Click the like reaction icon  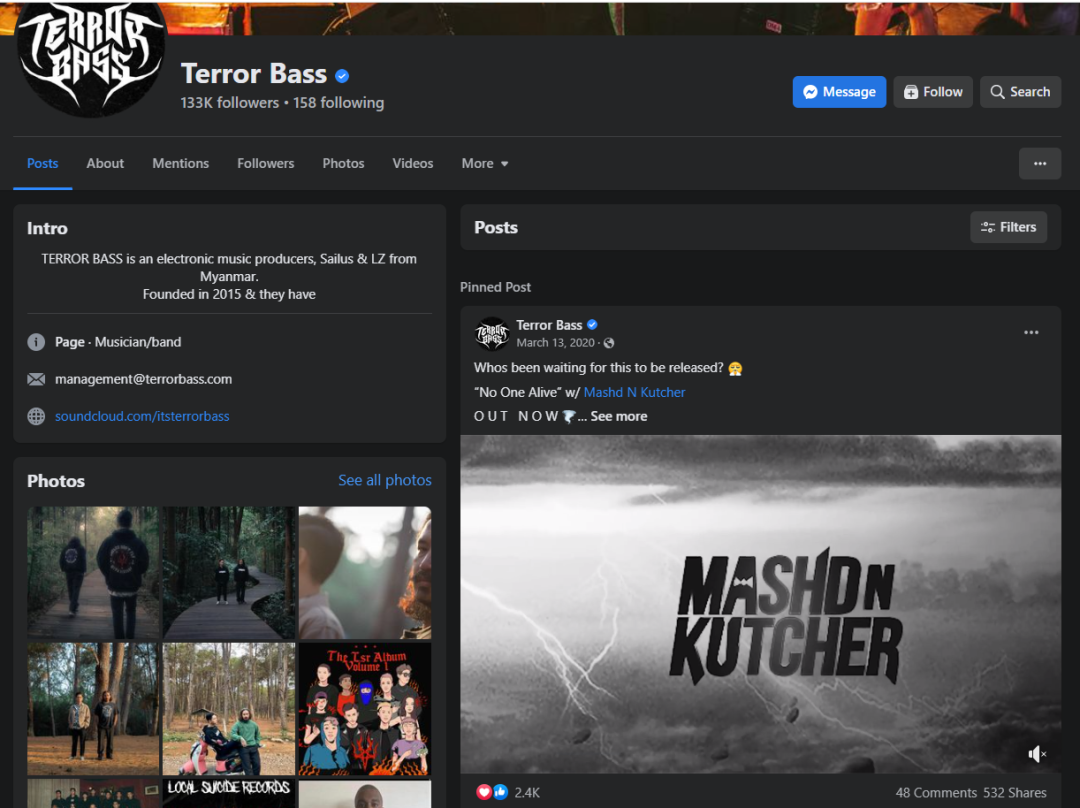(x=500, y=792)
